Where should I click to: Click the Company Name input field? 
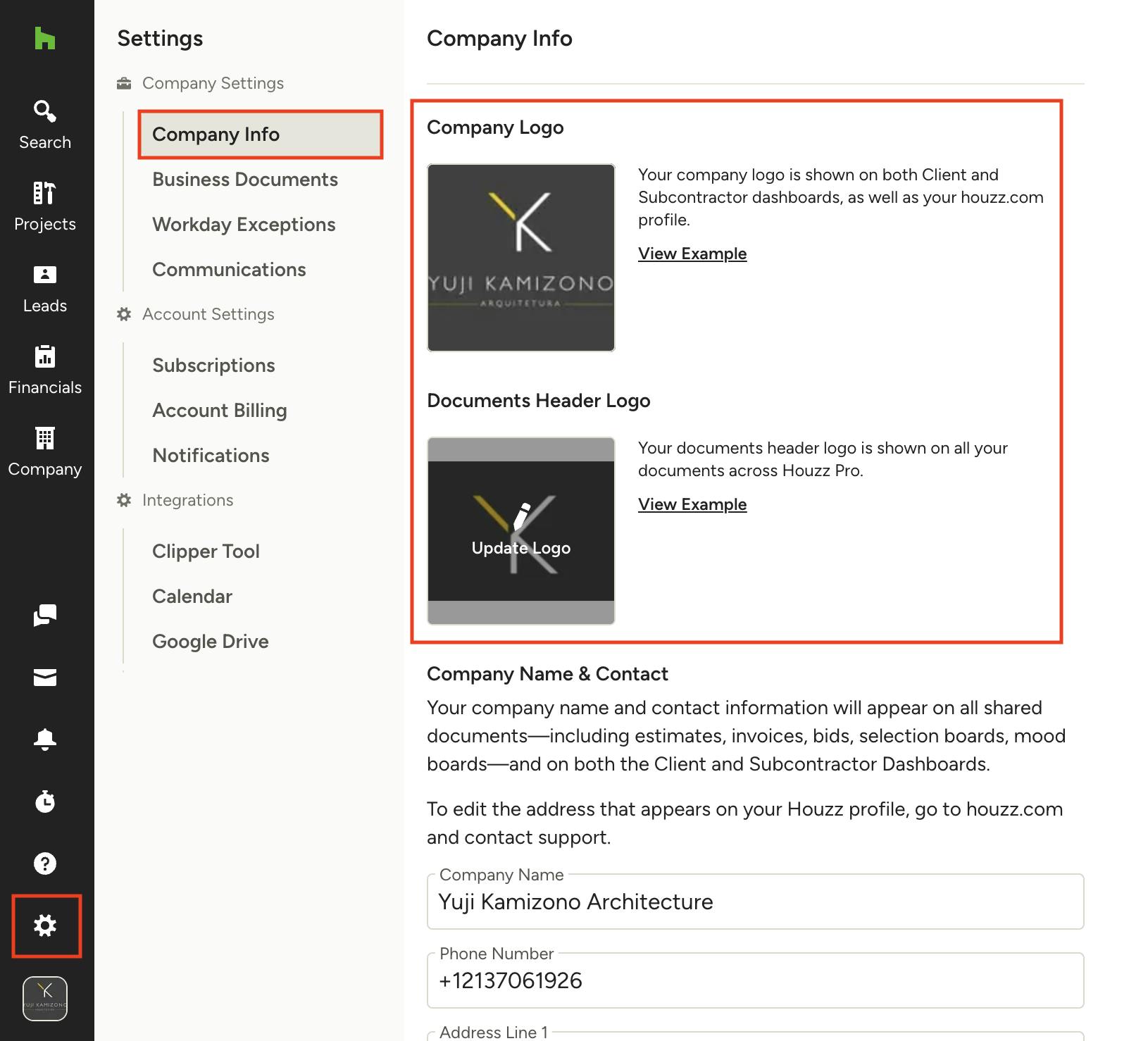coord(755,902)
